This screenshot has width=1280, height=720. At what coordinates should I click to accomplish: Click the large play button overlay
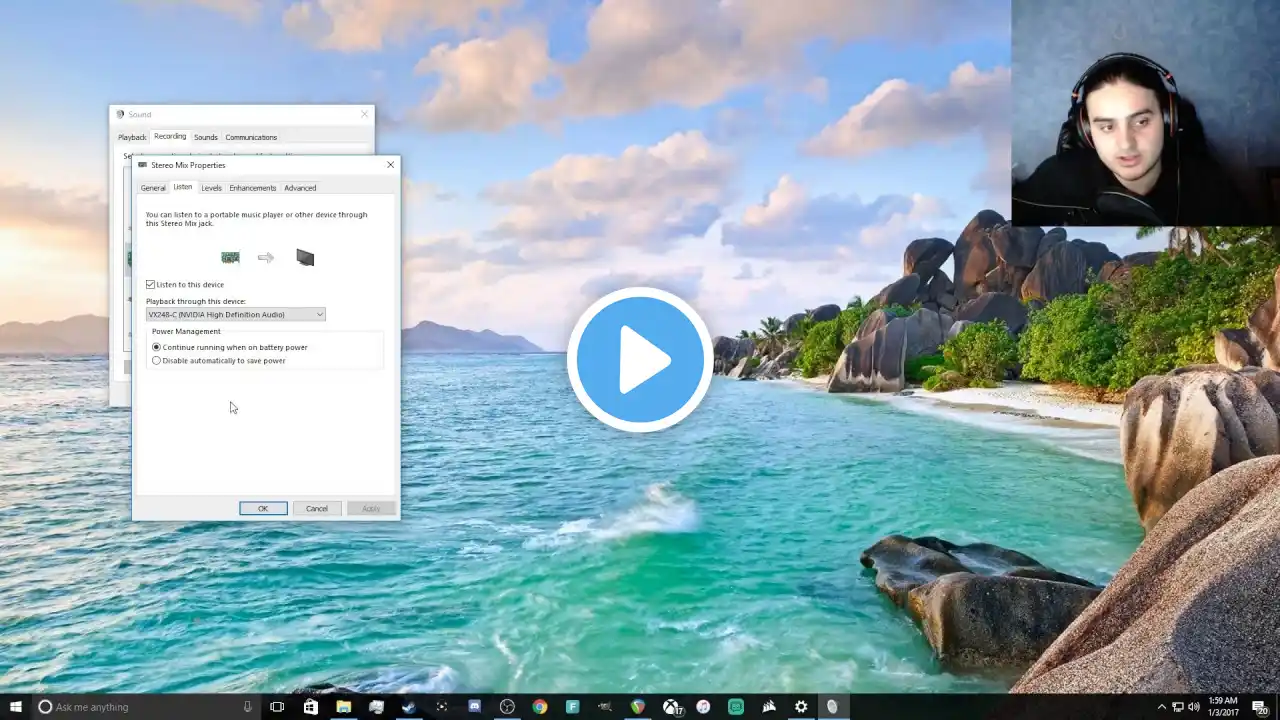[640, 360]
